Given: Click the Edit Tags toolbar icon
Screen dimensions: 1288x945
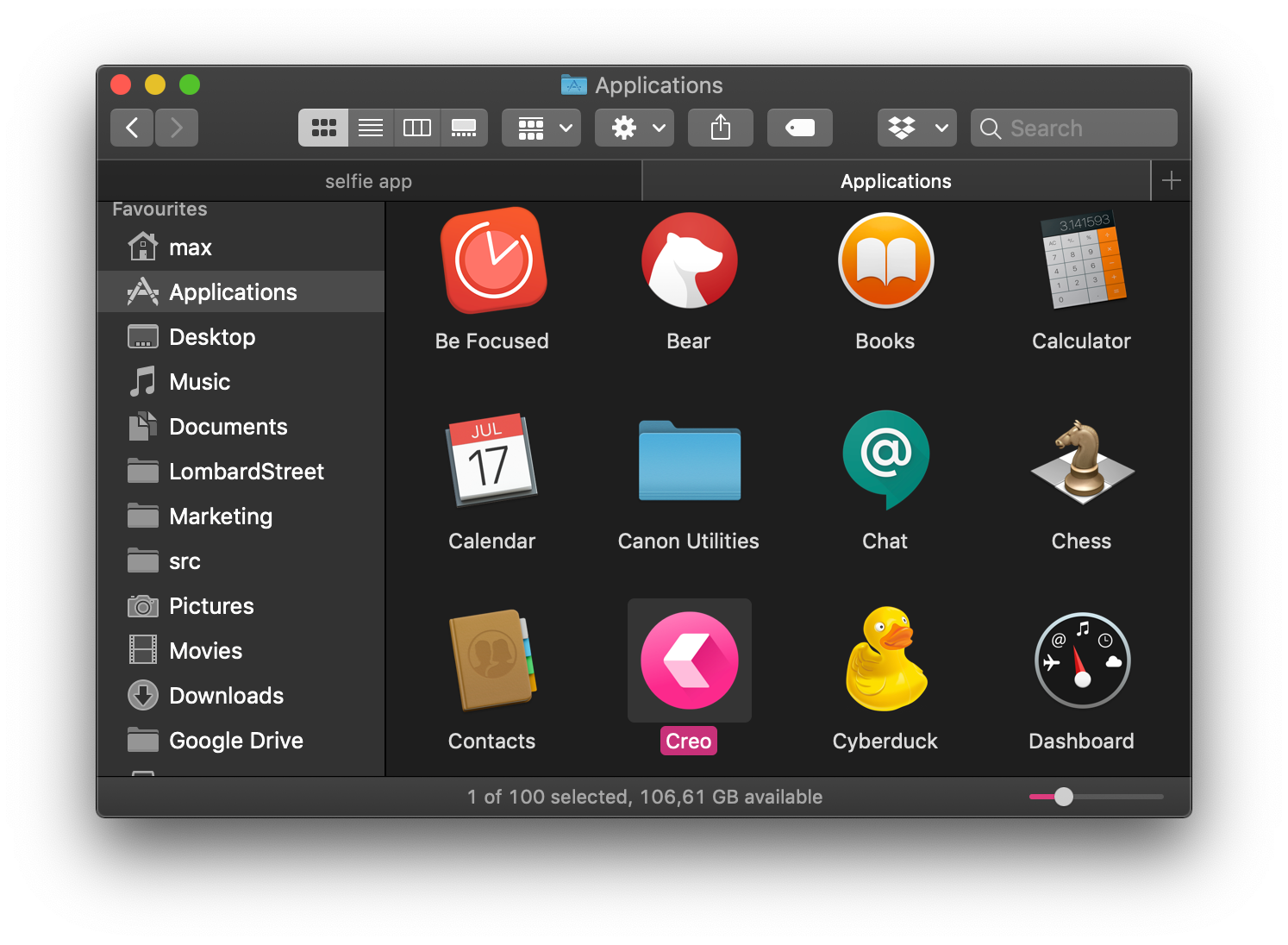Looking at the screenshot, I should (x=800, y=128).
